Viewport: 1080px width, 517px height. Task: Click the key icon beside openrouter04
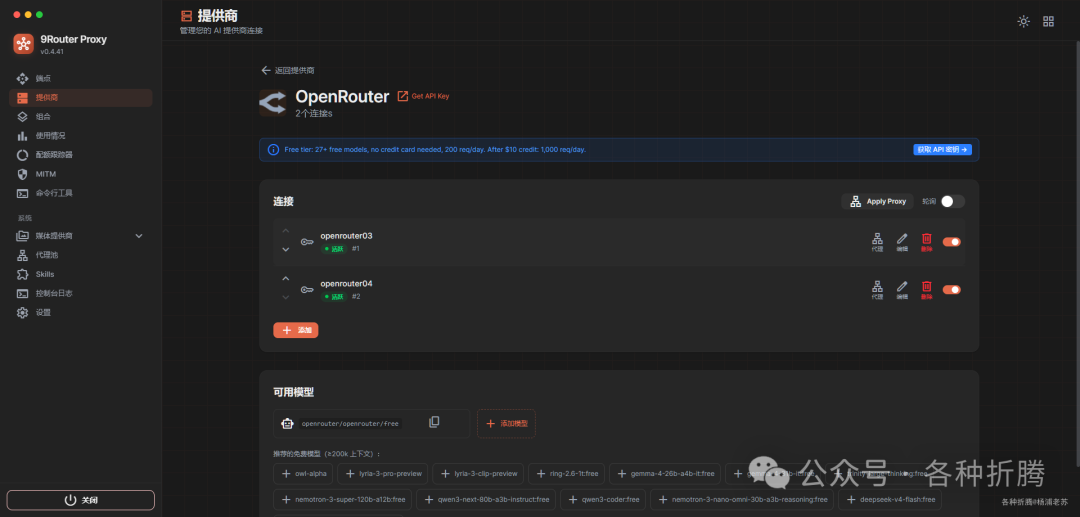[x=307, y=290]
